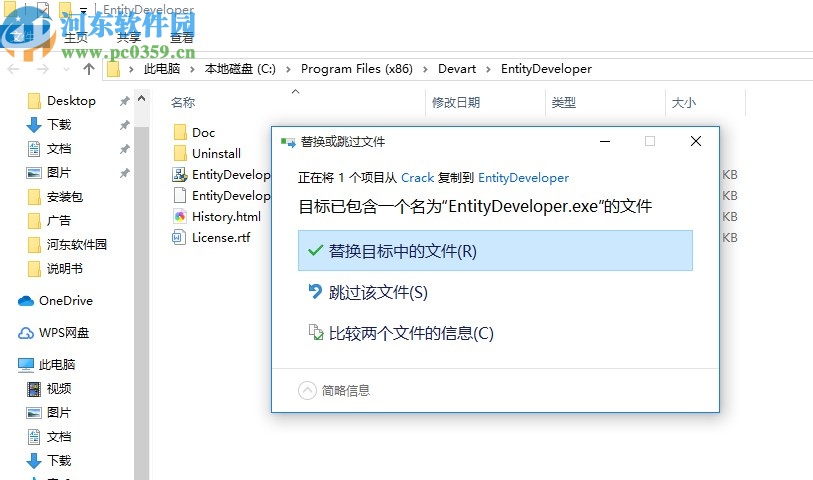Sort by 大小 column header
The width and height of the screenshot is (813, 480).
(683, 103)
